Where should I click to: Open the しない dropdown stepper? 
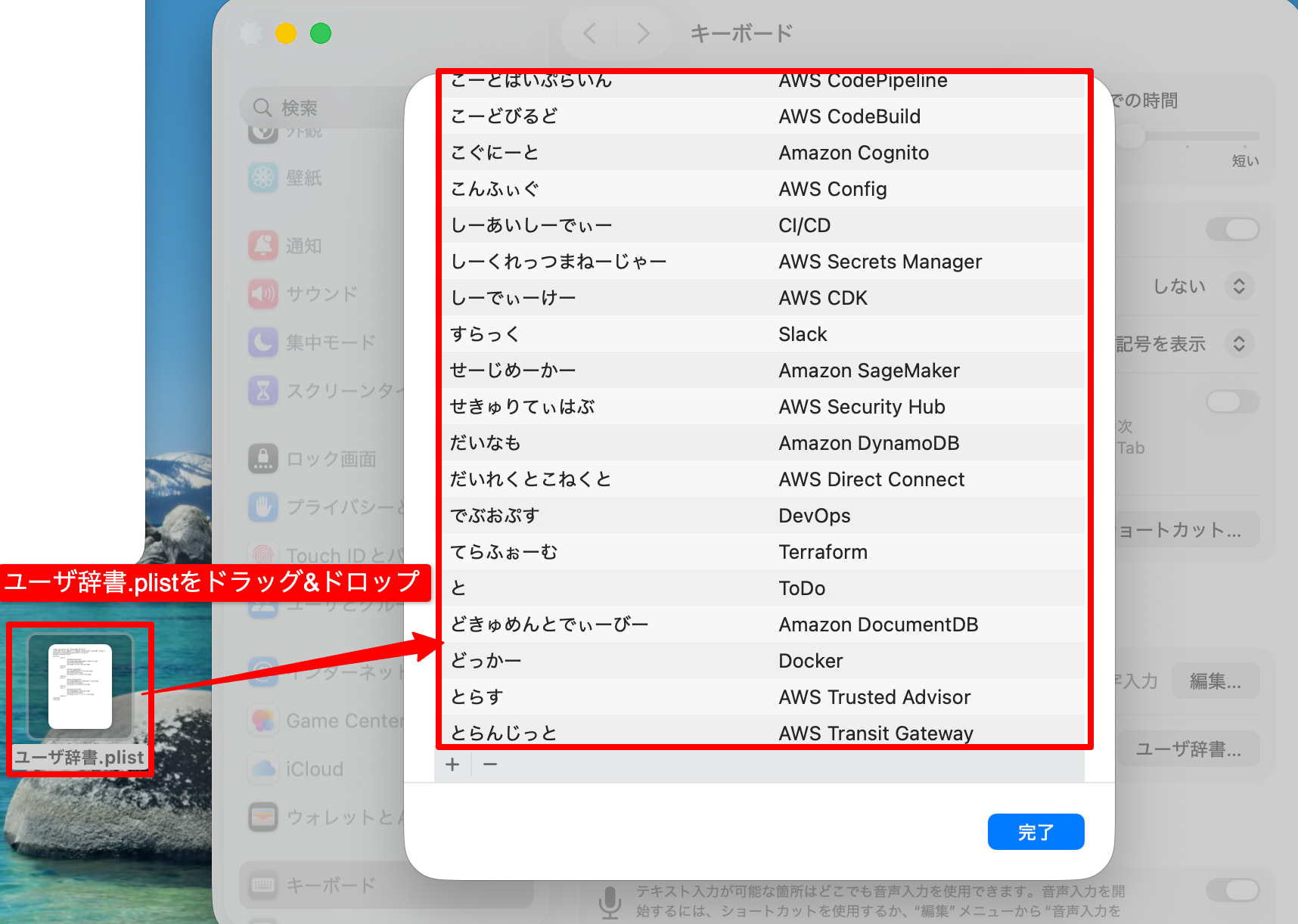coord(1239,286)
